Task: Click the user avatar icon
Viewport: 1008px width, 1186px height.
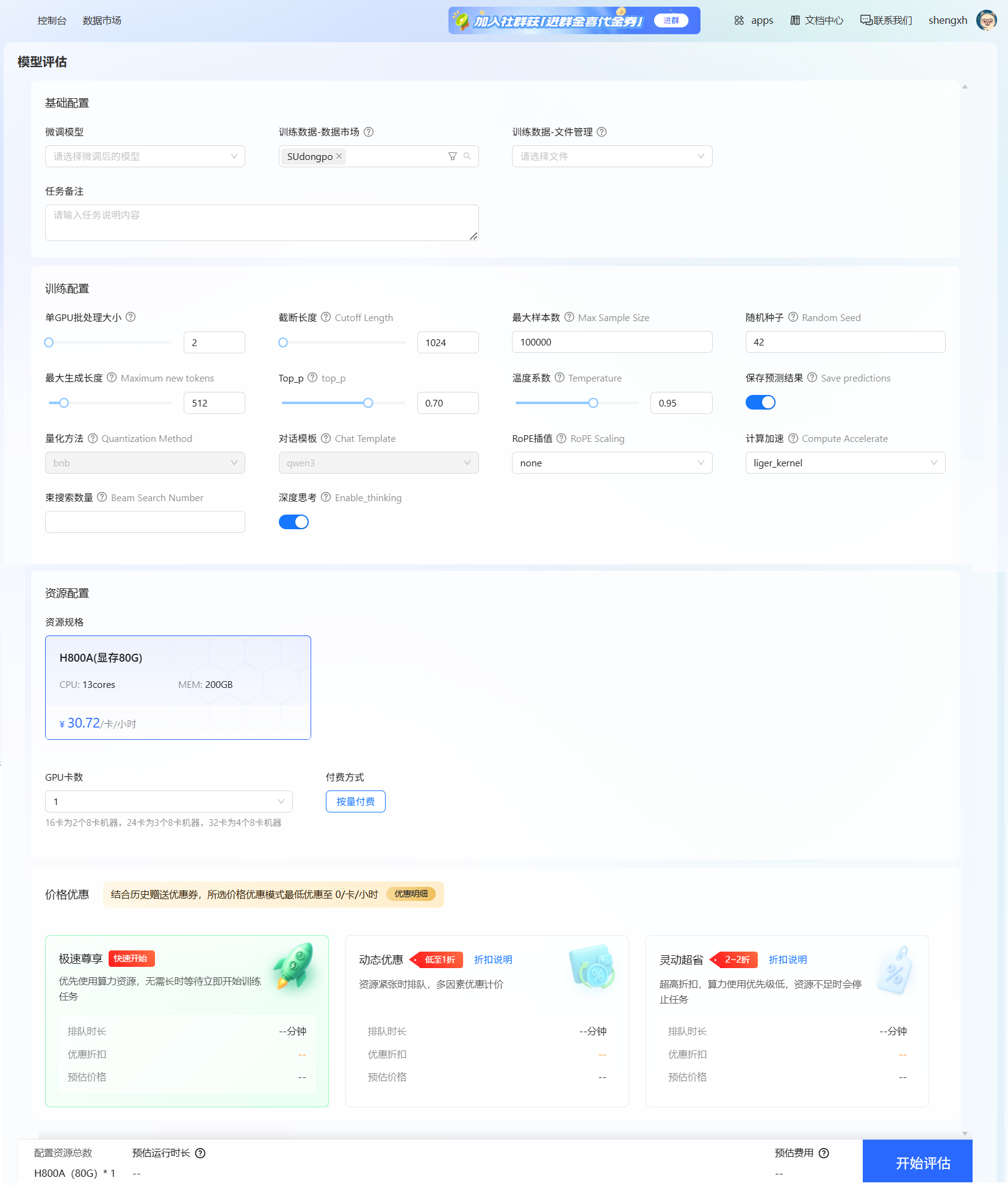Action: [986, 20]
